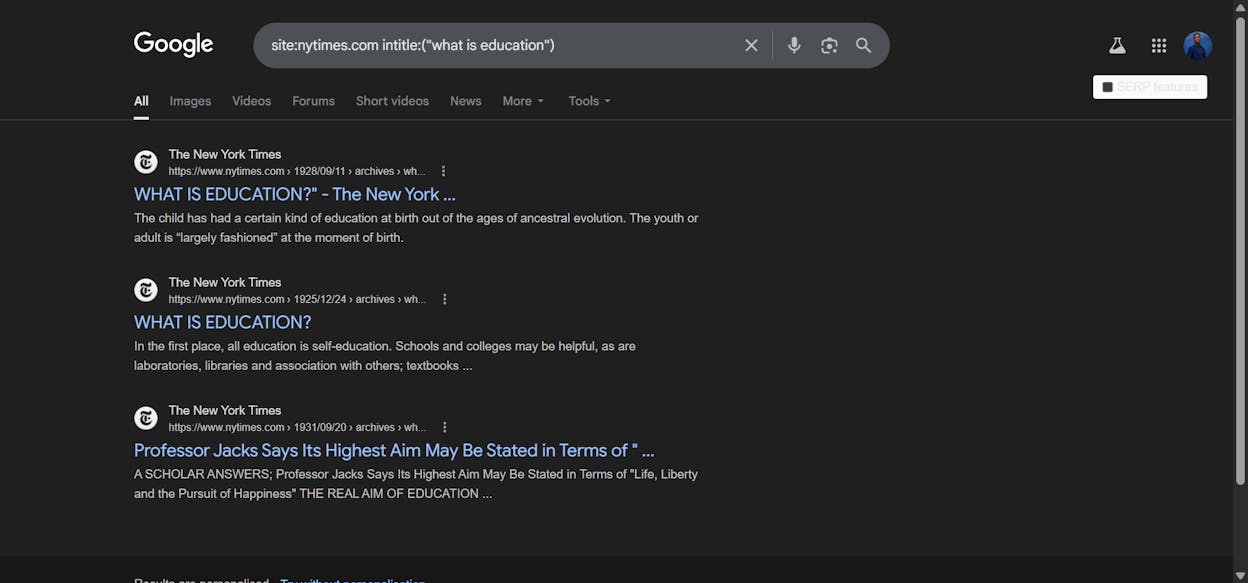
Task: Switch to the Forums tab
Action: click(x=313, y=101)
